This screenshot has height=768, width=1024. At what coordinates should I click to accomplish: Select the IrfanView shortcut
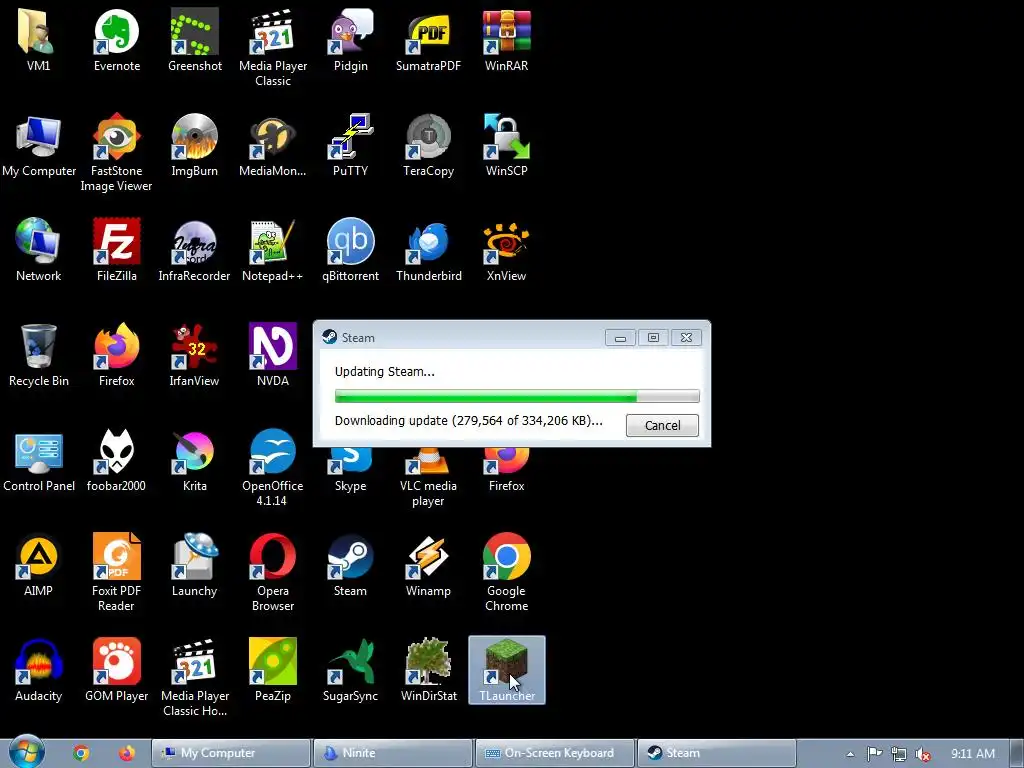[195, 356]
